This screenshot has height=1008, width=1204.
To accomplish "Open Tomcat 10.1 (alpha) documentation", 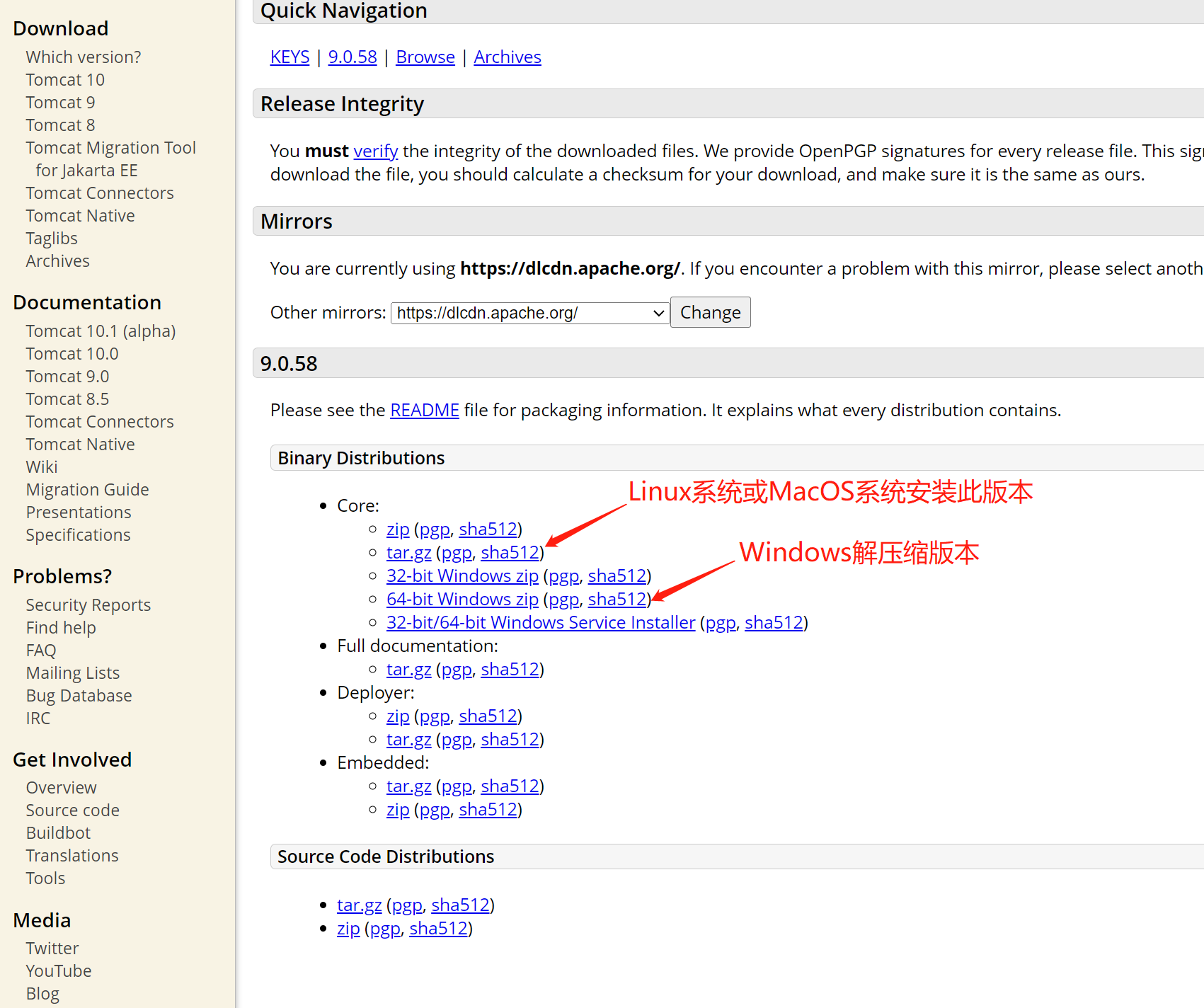I will click(x=101, y=331).
